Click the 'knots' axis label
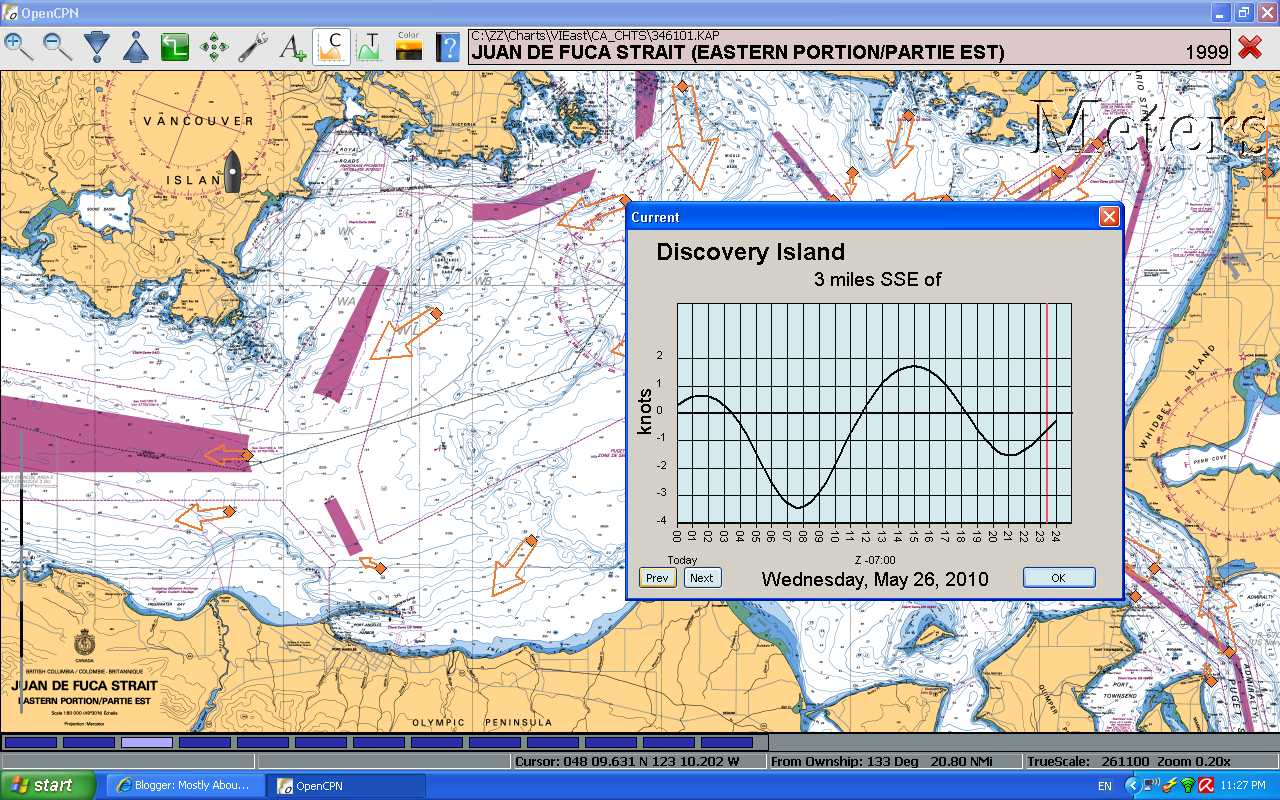The width and height of the screenshot is (1280, 800). pyautogui.click(x=646, y=413)
